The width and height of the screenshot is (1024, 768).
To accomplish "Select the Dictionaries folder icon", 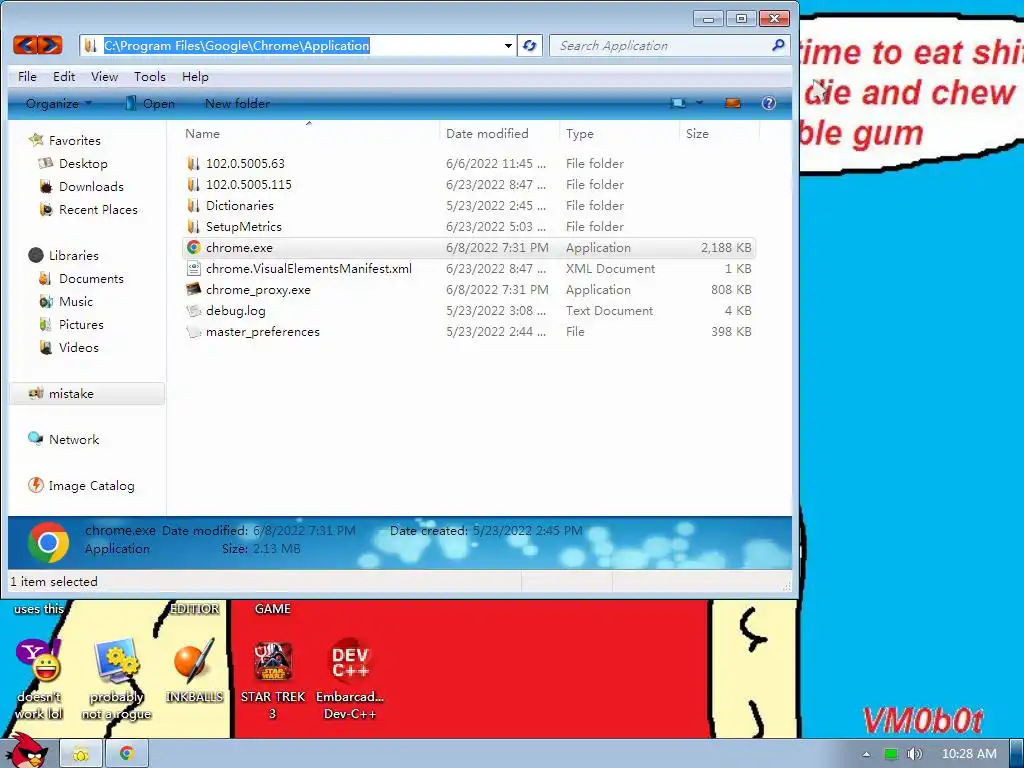I will click(x=193, y=206).
